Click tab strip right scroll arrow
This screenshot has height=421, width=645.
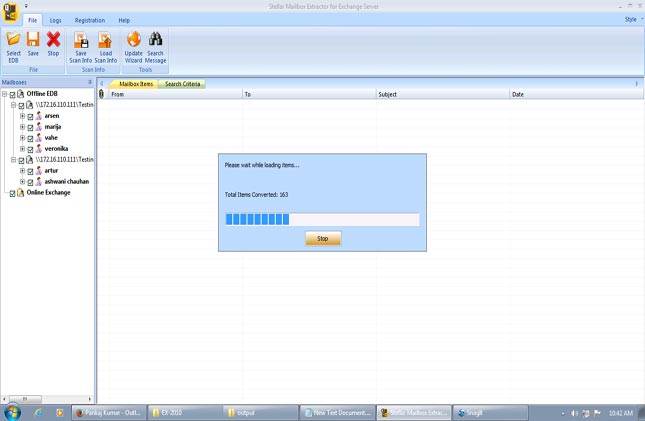pyautogui.click(x=637, y=84)
